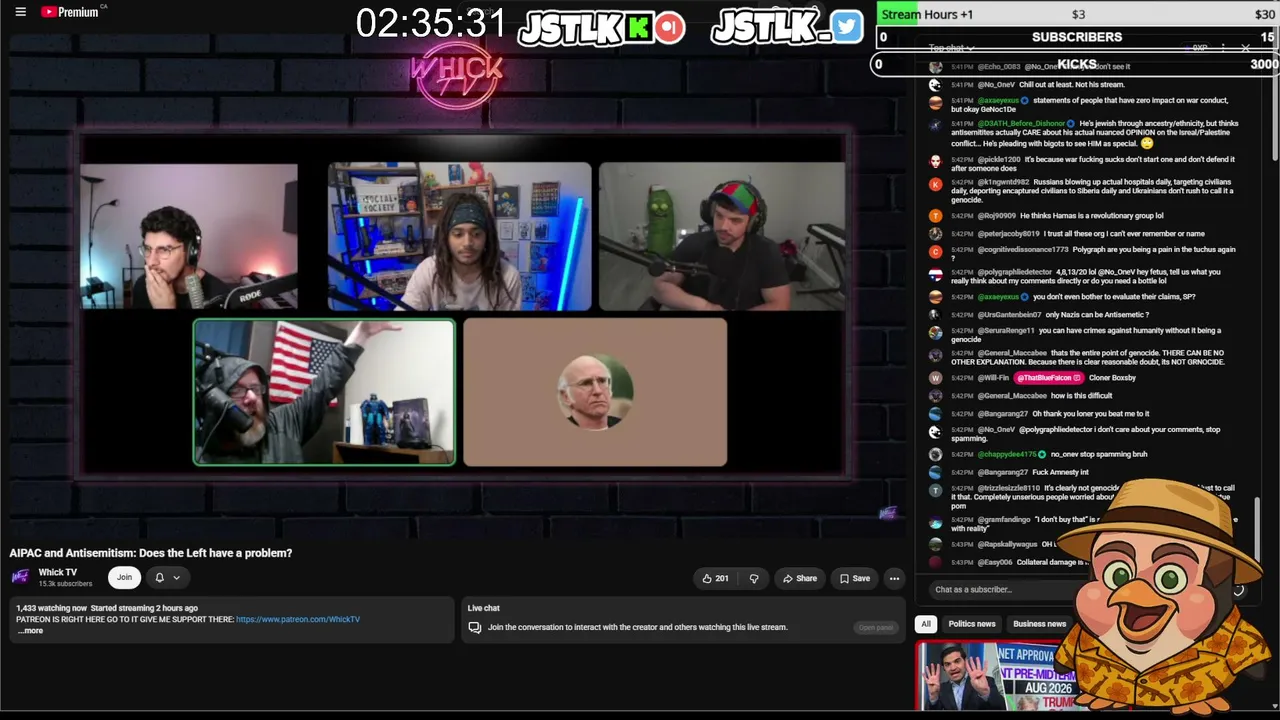This screenshot has width=1280, height=720.
Task: Click the @D3ATH_Before_Dishonor username
Action: coord(1021,124)
